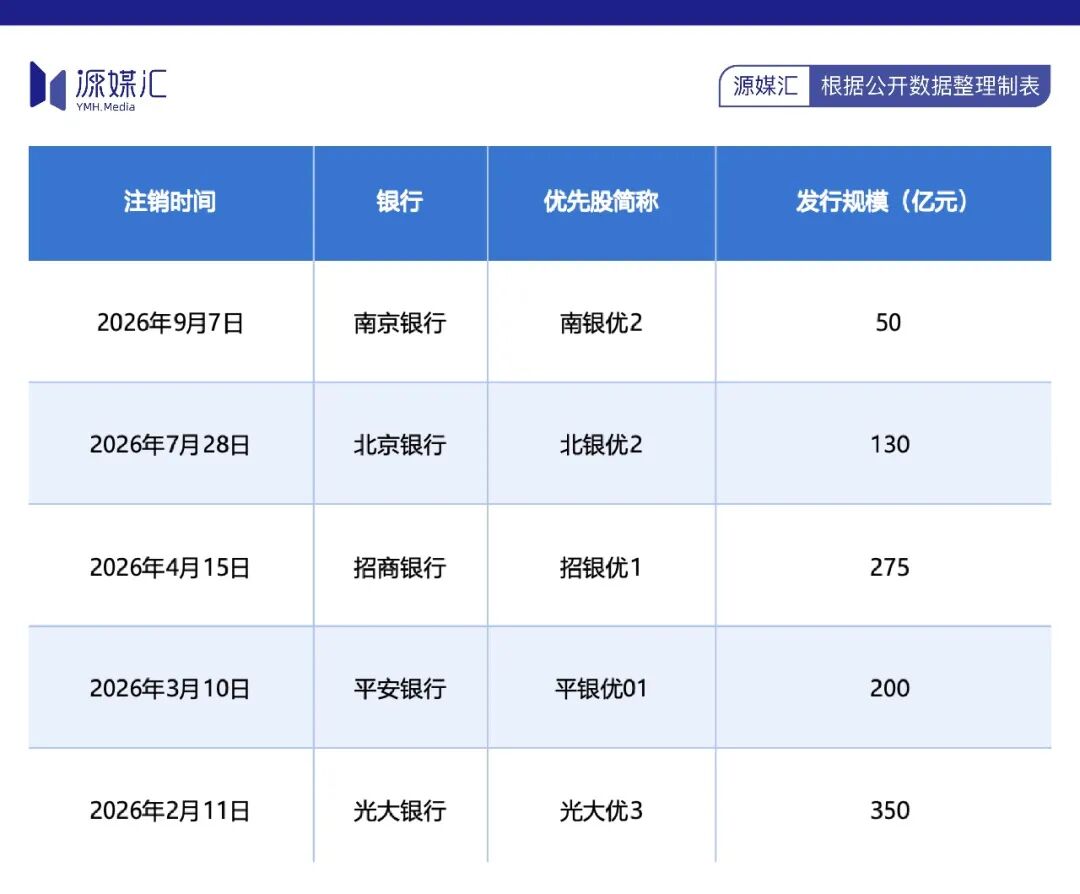Viewport: 1080px width, 894px height.
Task: Click the YMH.Media text under logo
Action: [x=105, y=107]
